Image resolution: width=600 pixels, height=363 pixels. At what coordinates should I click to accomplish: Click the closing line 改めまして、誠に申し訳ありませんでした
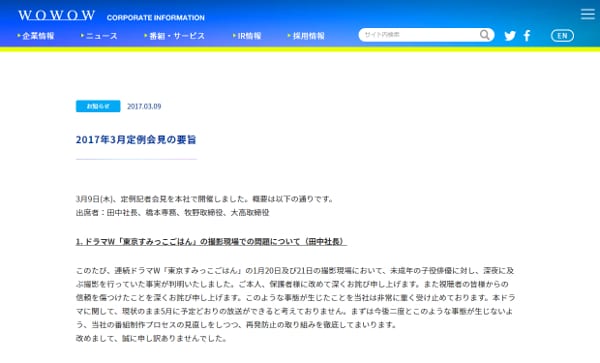(152, 339)
